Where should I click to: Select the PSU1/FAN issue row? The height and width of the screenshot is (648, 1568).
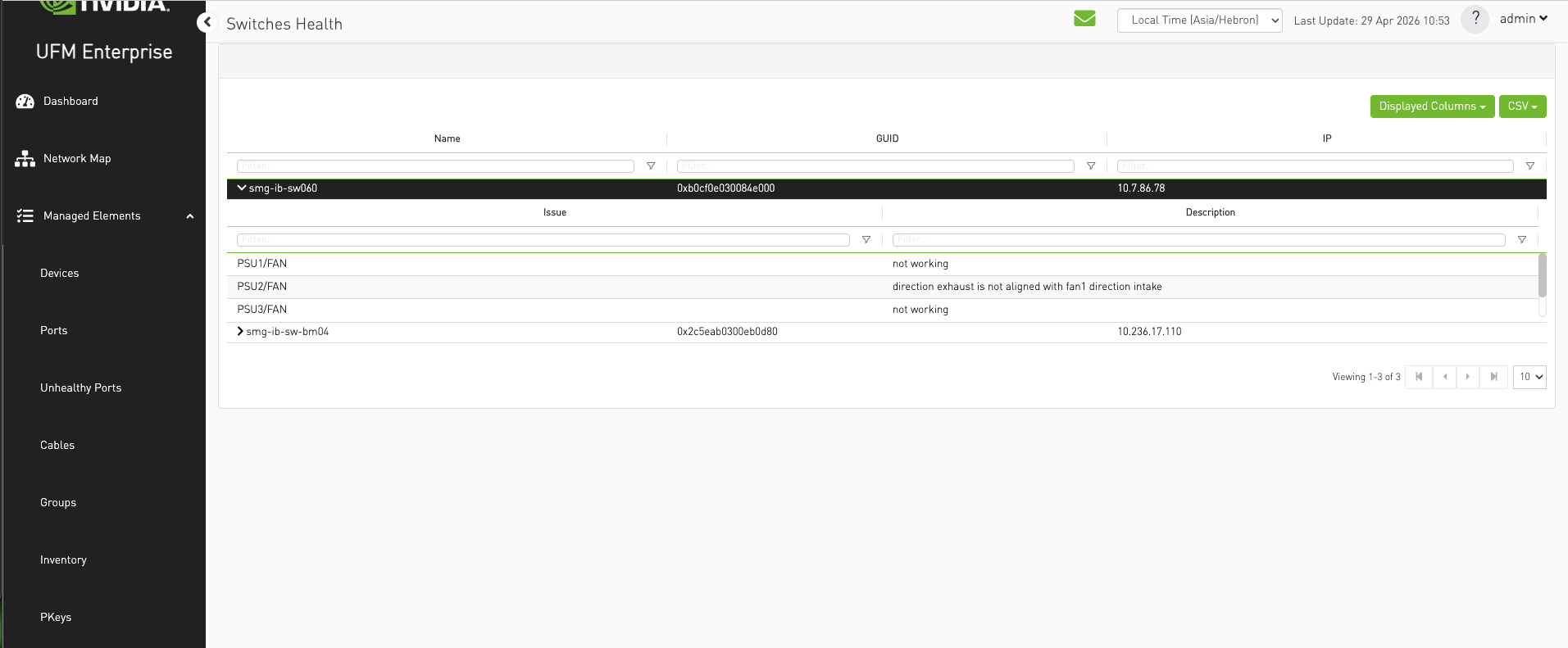pyautogui.click(x=883, y=264)
